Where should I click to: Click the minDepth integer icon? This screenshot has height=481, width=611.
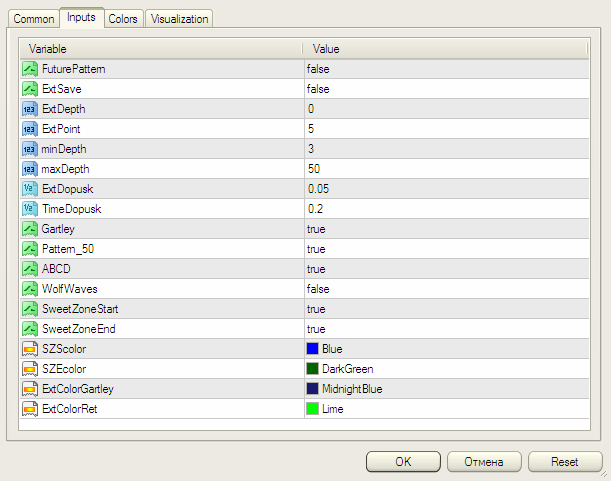pos(30,149)
